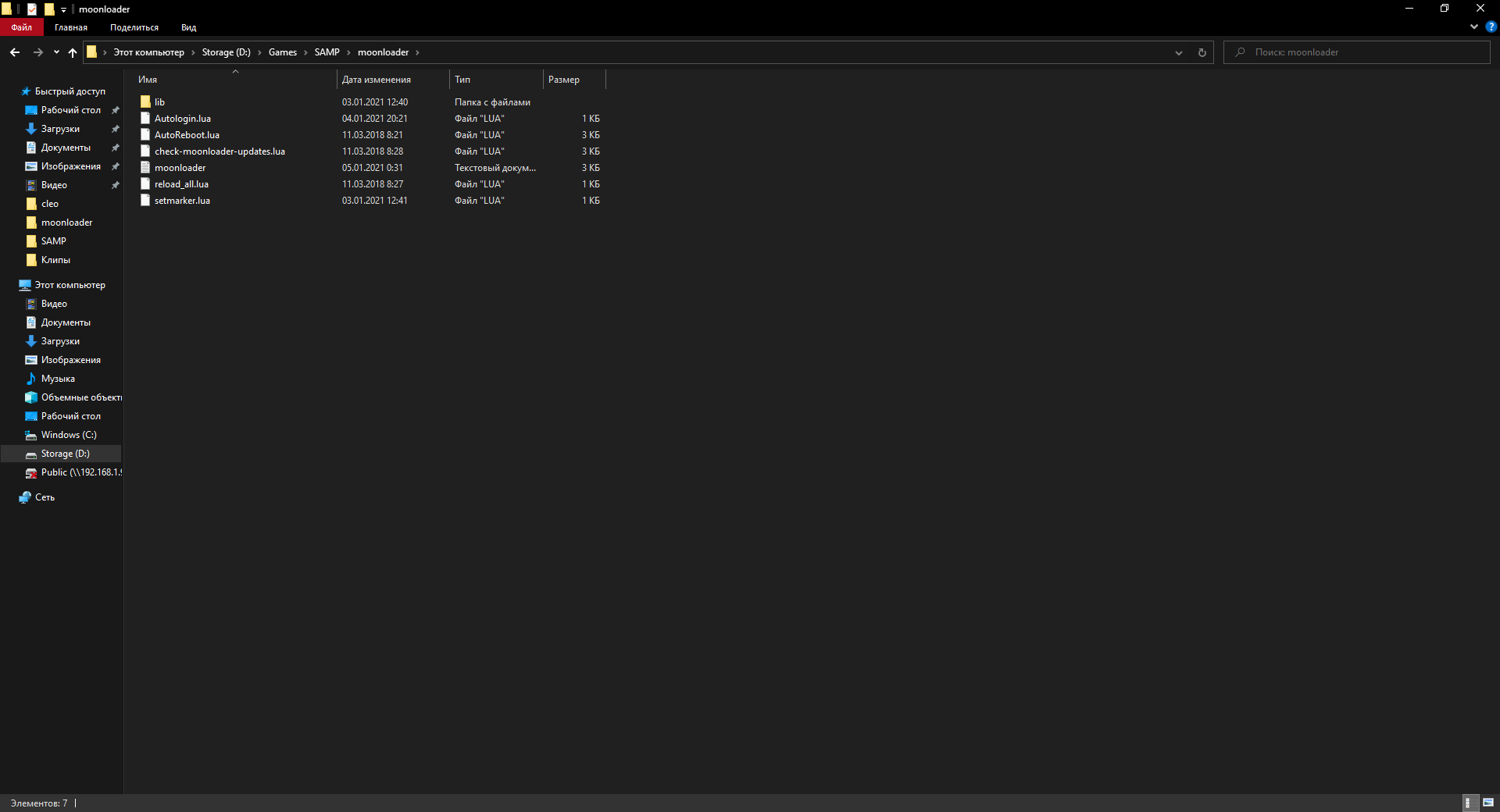Image resolution: width=1500 pixels, height=812 pixels.
Task: Refresh the current folder view
Action: point(1202,52)
